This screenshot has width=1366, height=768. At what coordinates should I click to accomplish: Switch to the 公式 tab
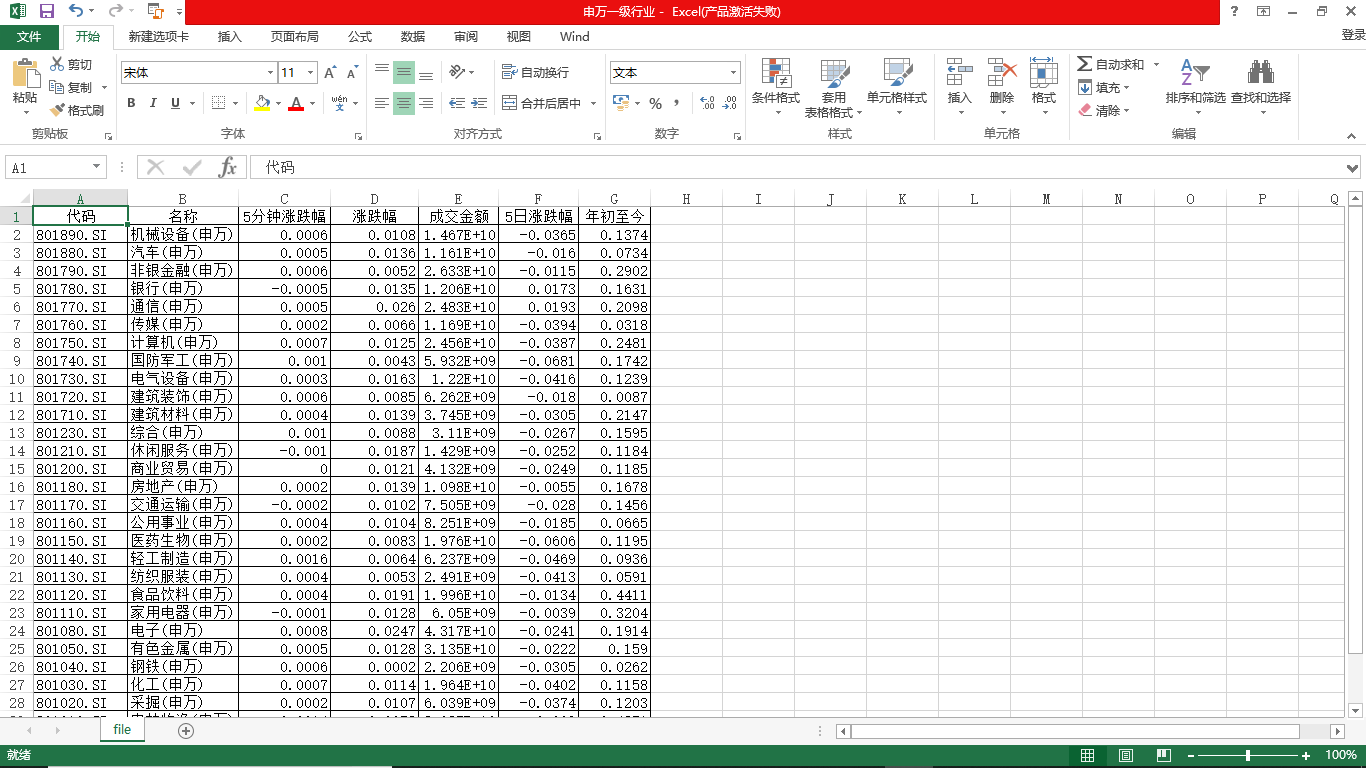(x=360, y=37)
